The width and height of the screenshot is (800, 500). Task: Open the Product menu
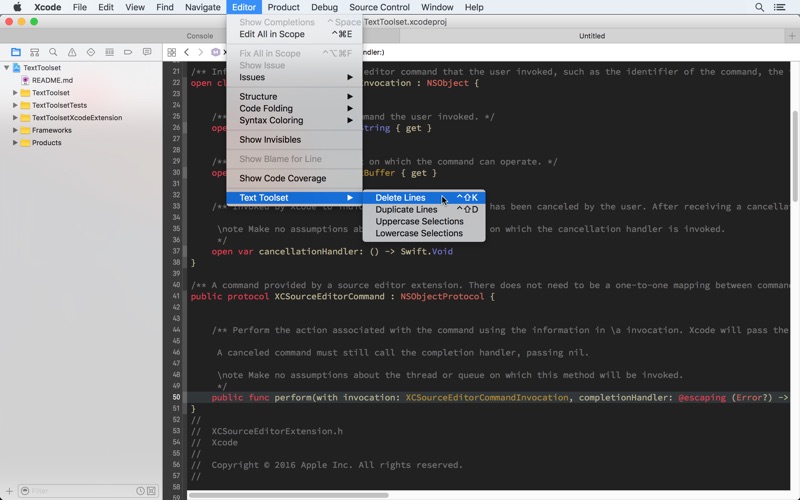point(283,7)
